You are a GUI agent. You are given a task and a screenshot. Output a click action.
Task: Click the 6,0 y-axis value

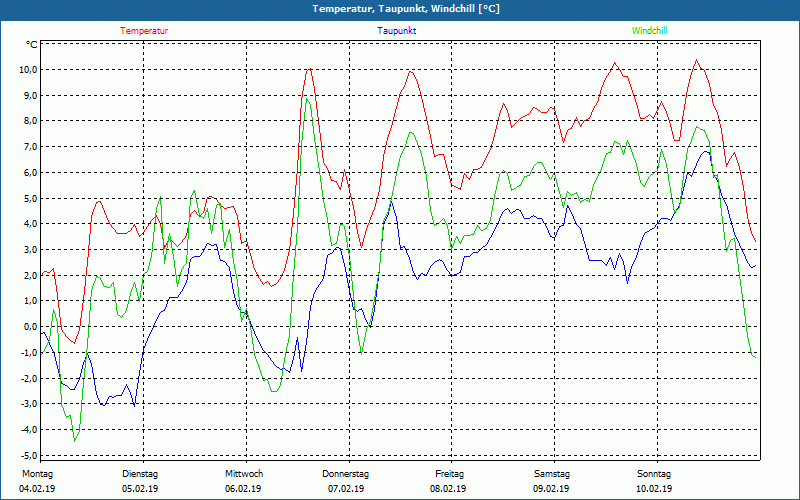tap(30, 172)
